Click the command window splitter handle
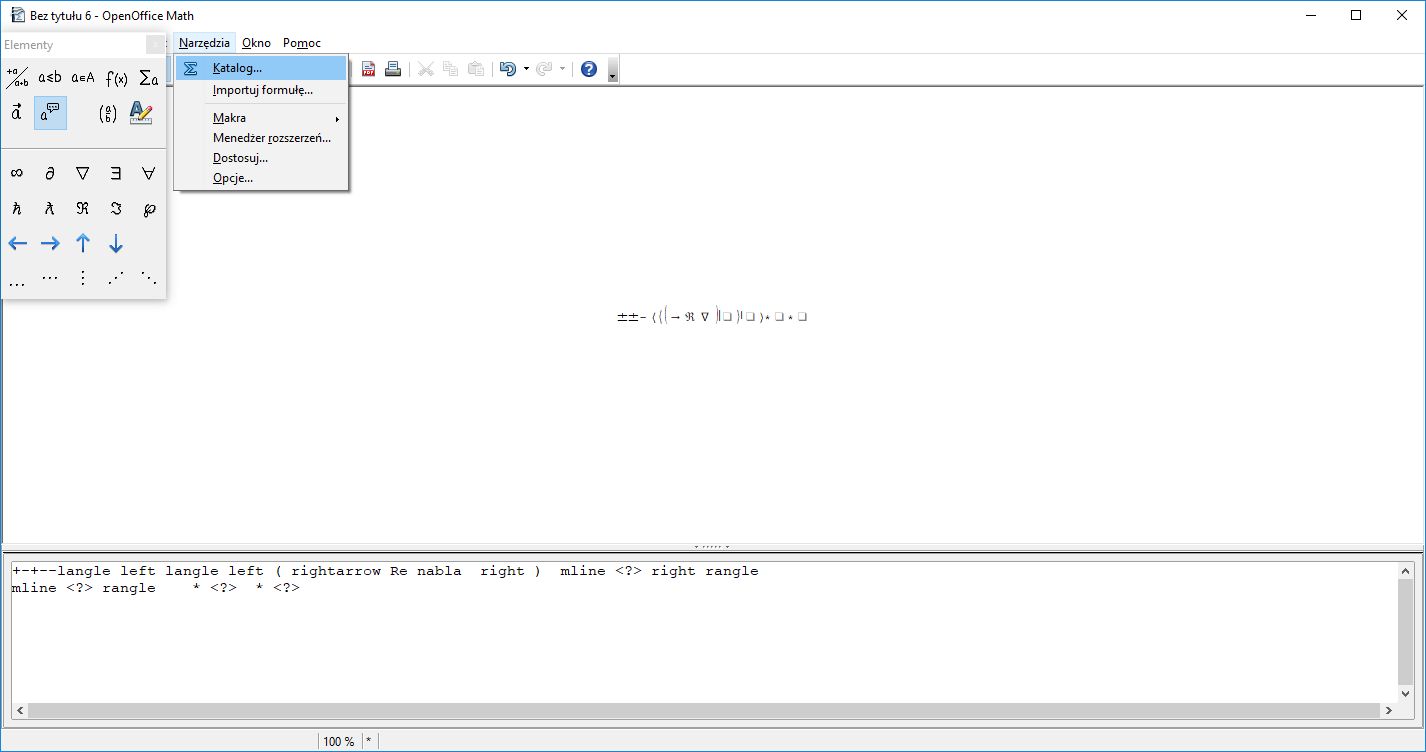Screen dimensions: 1426x752 713,547
